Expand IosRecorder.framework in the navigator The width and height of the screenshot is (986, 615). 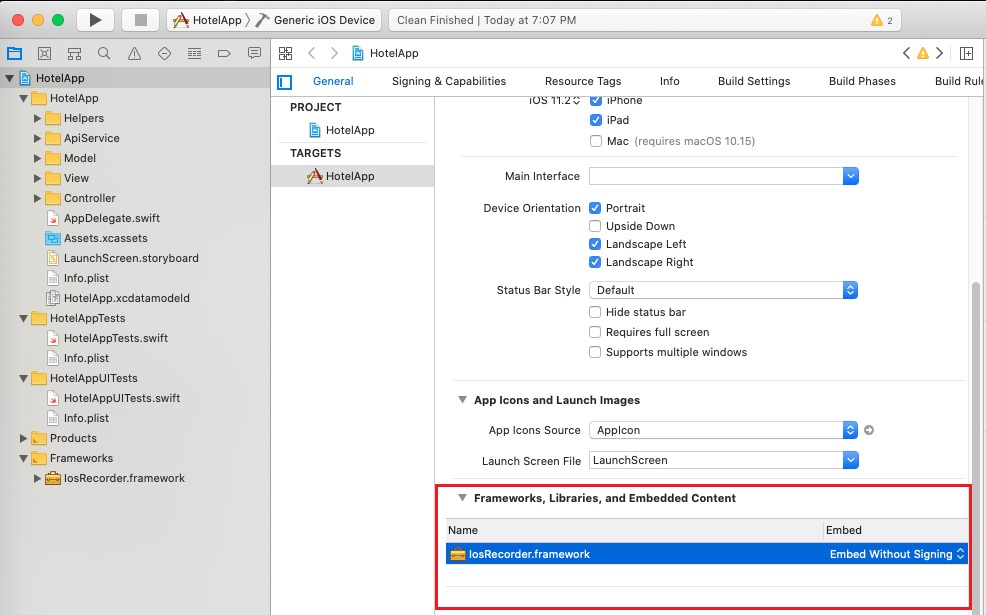click(37, 479)
